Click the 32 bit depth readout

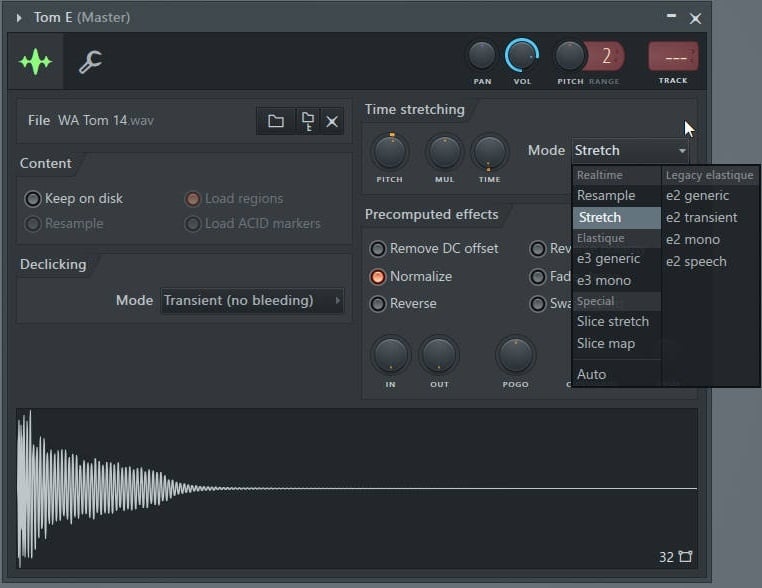click(666, 557)
